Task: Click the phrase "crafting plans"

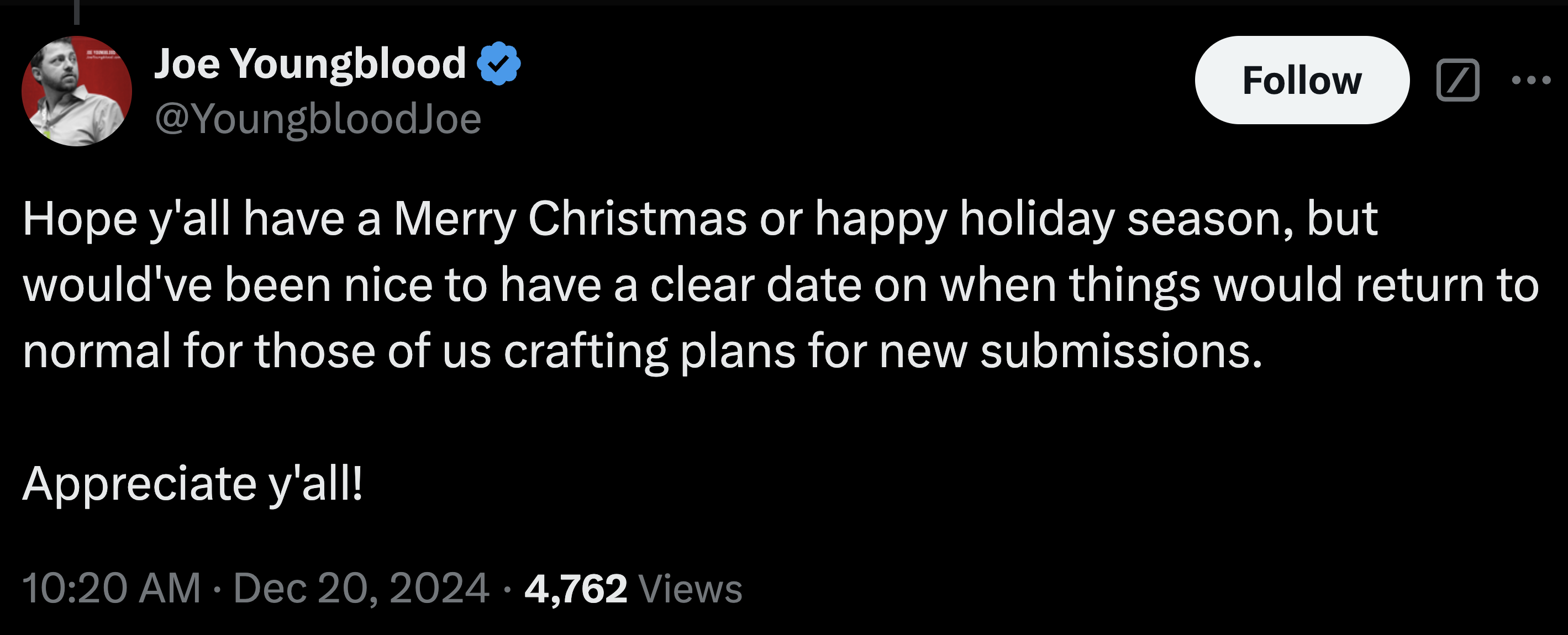Action: 649,352
